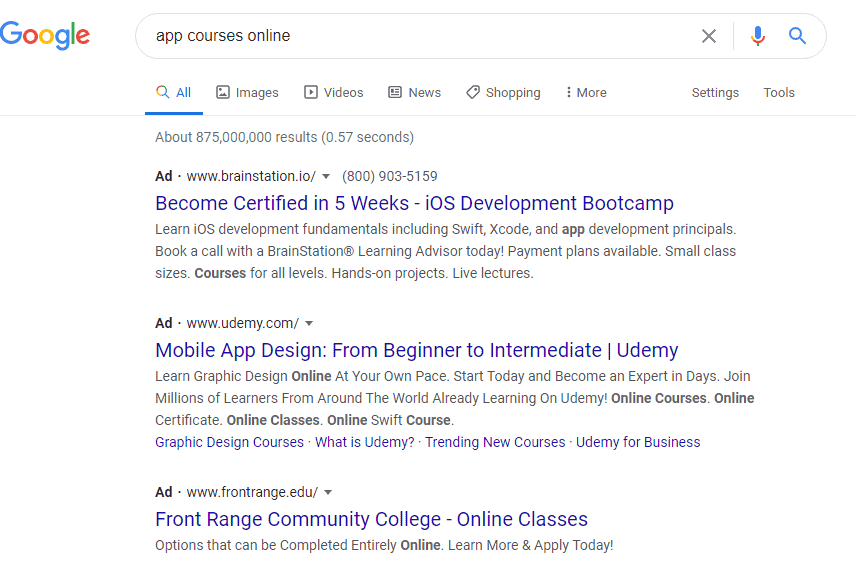Click the www.brainstation.io/ URL text
This screenshot has height=573, width=856.
[251, 176]
